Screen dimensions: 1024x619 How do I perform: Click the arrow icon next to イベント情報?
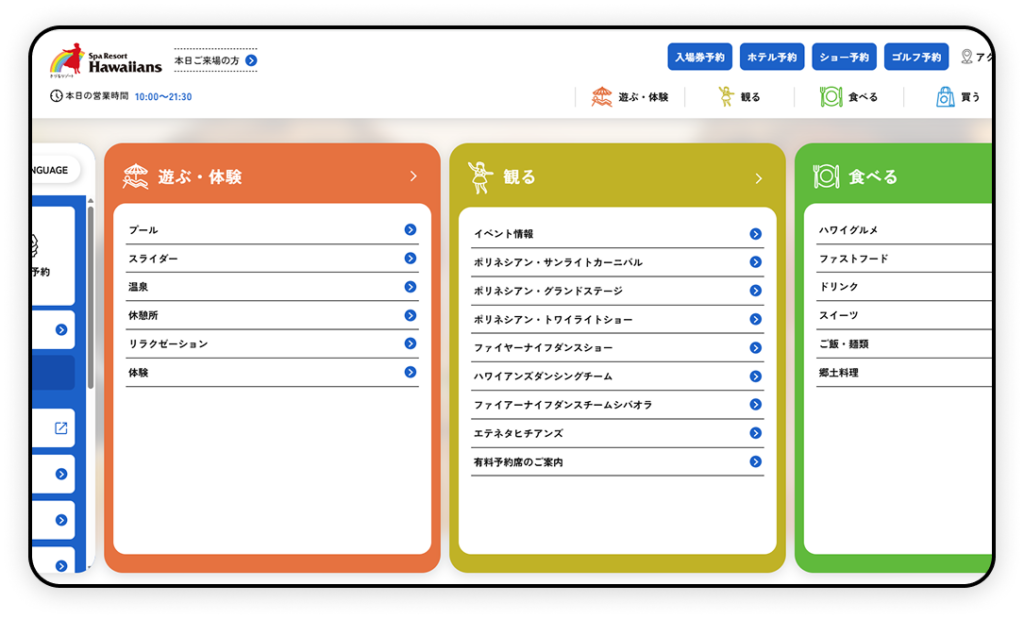pyautogui.click(x=755, y=234)
